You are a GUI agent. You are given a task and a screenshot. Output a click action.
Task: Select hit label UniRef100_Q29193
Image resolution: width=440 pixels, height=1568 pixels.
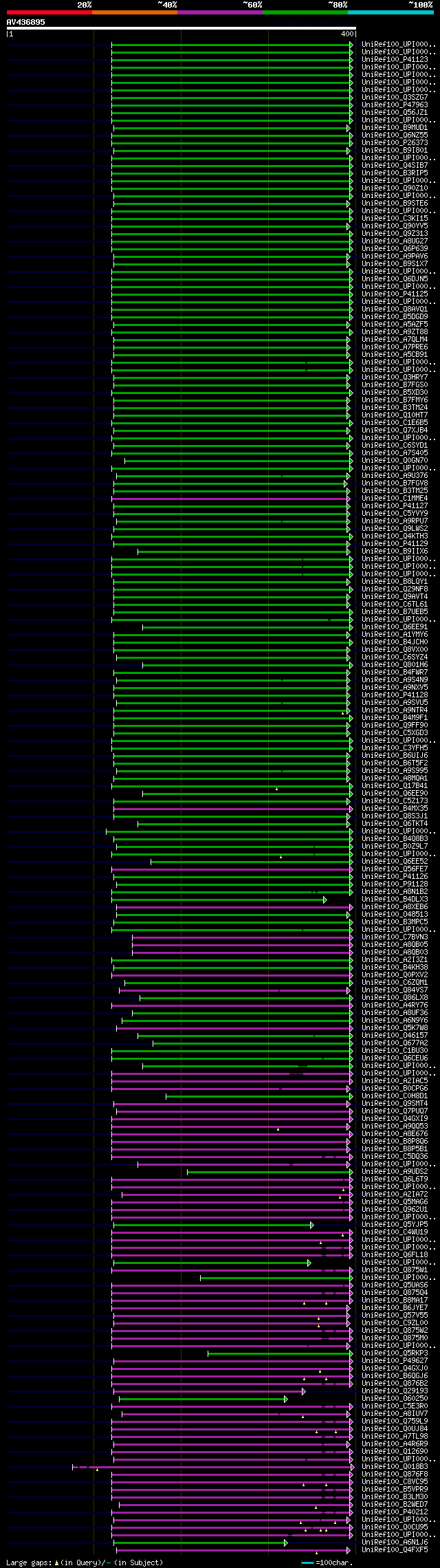point(395,1391)
